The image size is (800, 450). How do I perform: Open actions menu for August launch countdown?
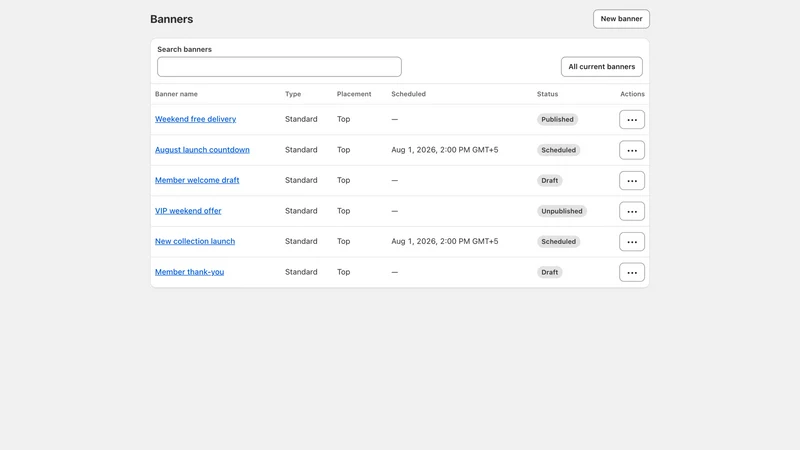click(x=632, y=150)
